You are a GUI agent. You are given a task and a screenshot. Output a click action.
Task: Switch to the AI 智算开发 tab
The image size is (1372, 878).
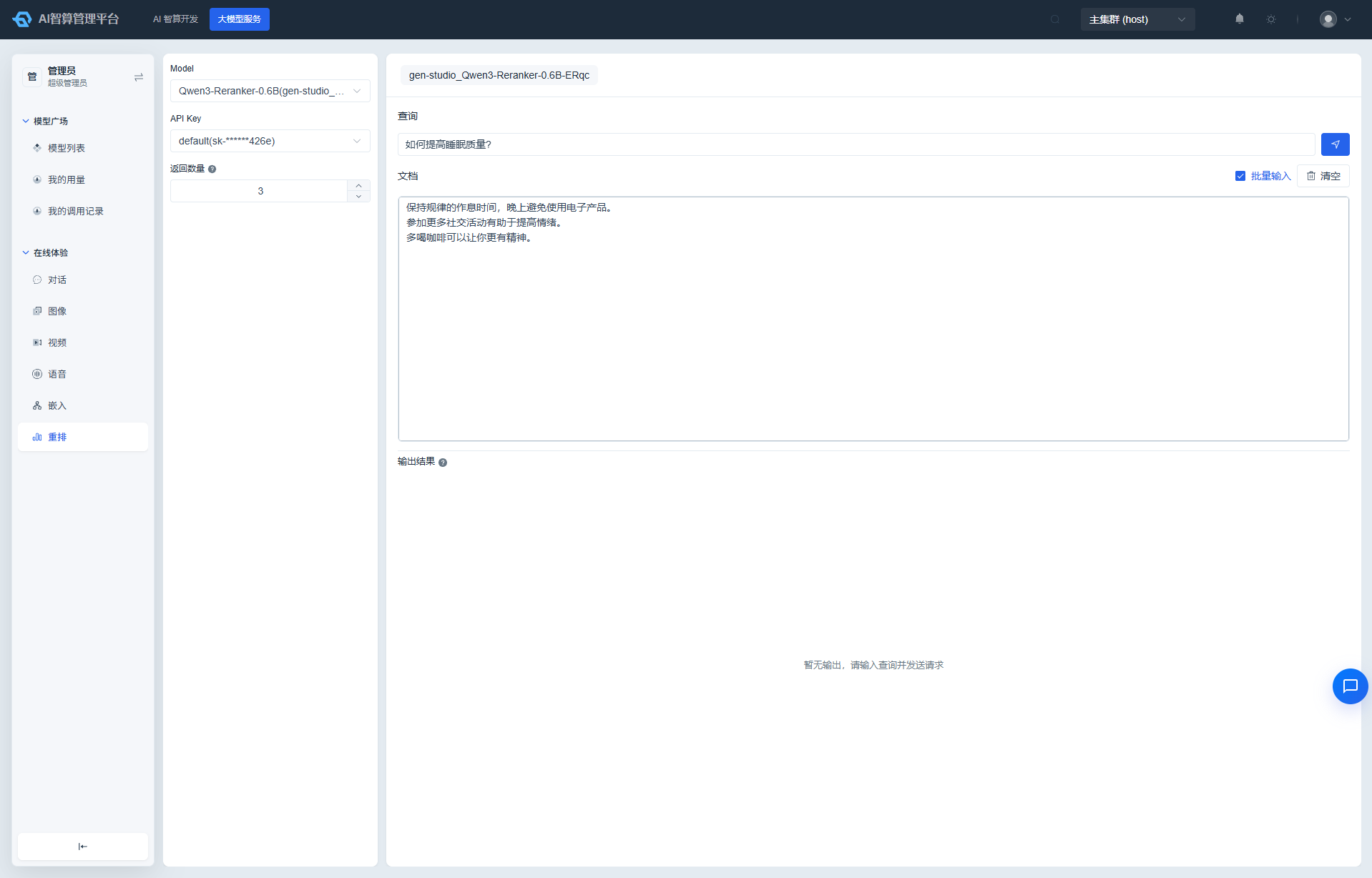(175, 19)
